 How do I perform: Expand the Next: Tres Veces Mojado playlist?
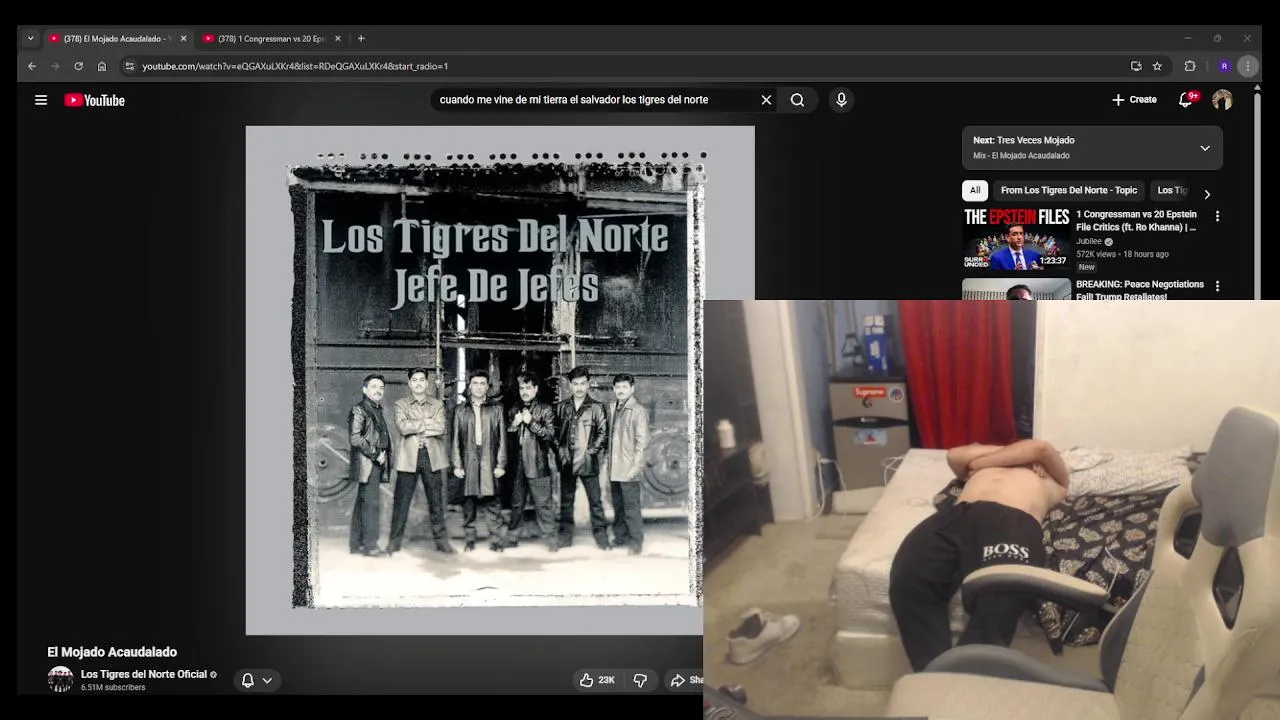[x=1205, y=148]
